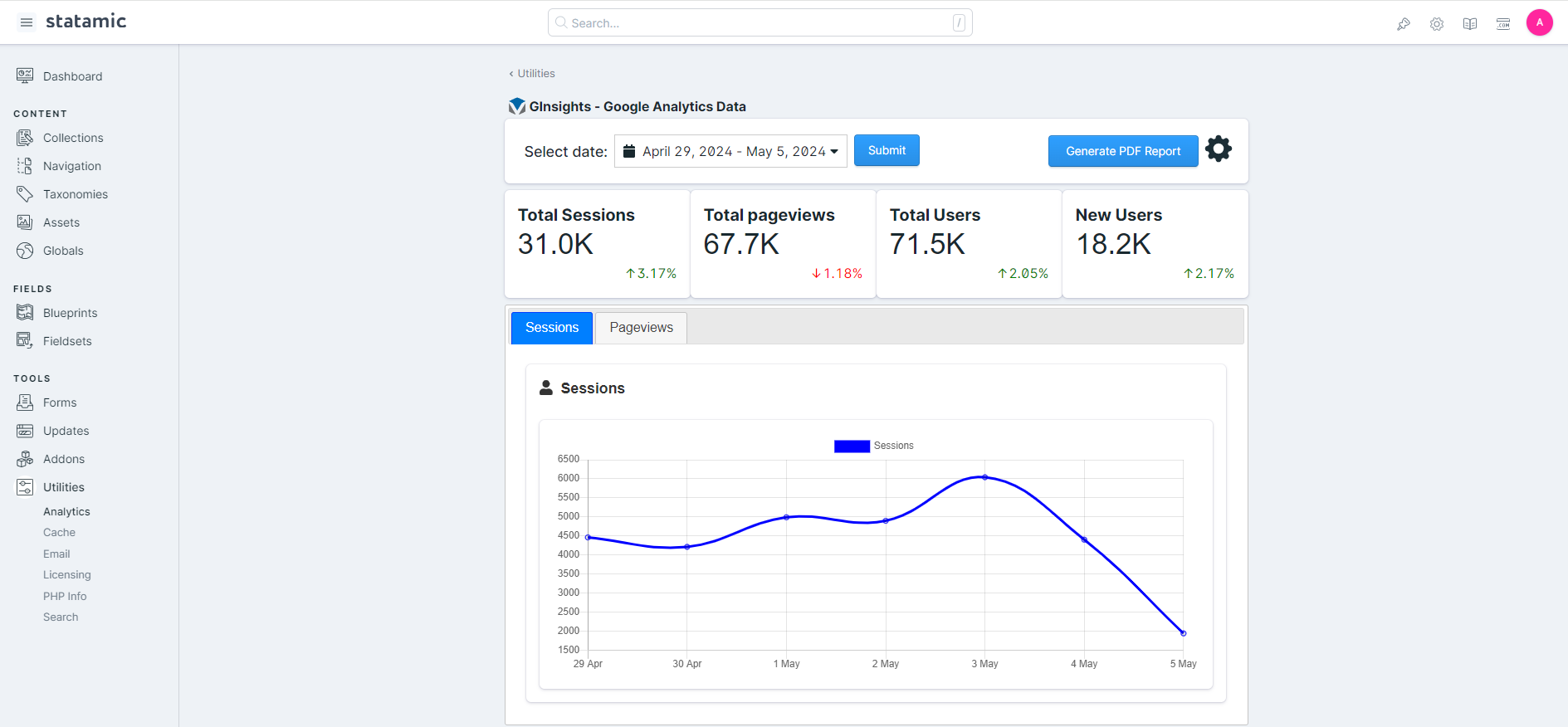Click the Collections sidebar icon
The height and width of the screenshot is (727, 1568).
coord(25,137)
